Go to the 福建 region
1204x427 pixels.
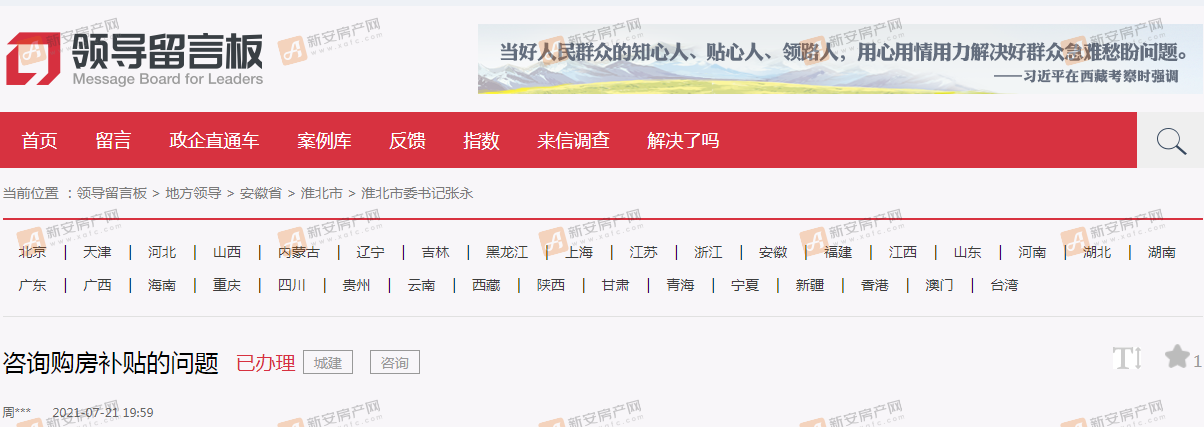838,252
